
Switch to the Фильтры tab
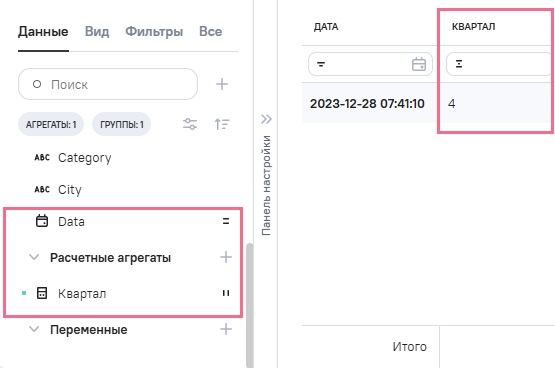[154, 31]
